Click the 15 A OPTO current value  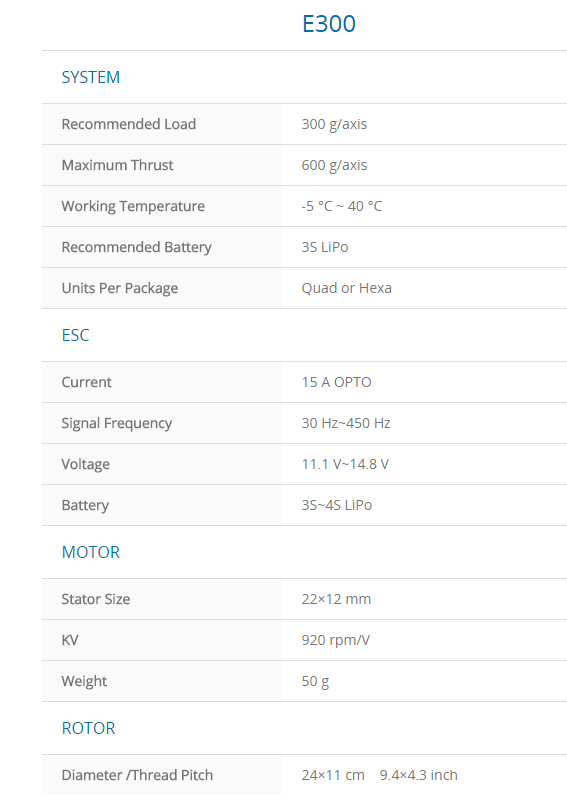tap(336, 382)
